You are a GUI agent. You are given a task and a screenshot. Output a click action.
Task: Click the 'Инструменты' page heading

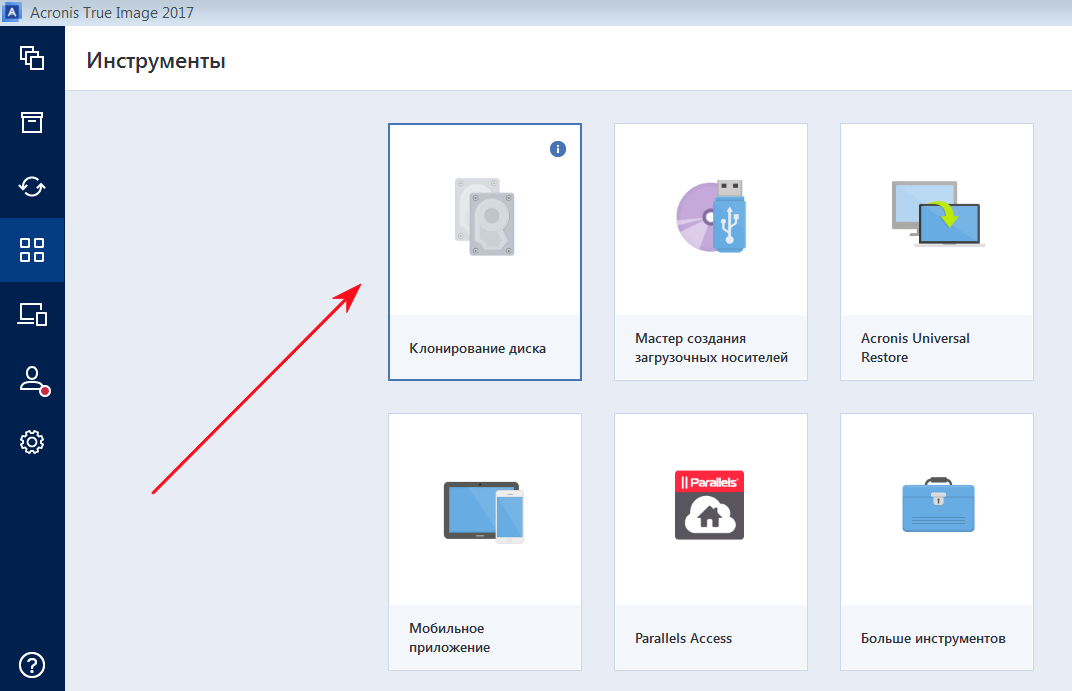156,61
